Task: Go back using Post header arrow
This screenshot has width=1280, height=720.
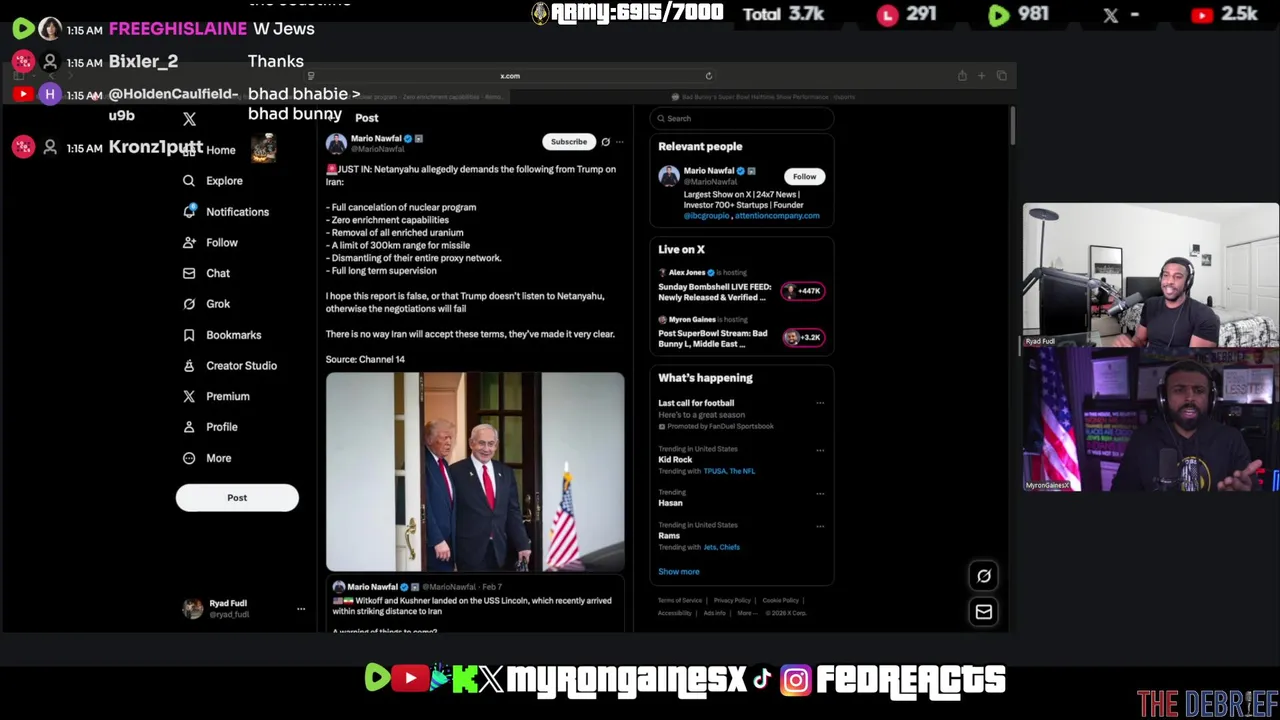Action: click(334, 118)
